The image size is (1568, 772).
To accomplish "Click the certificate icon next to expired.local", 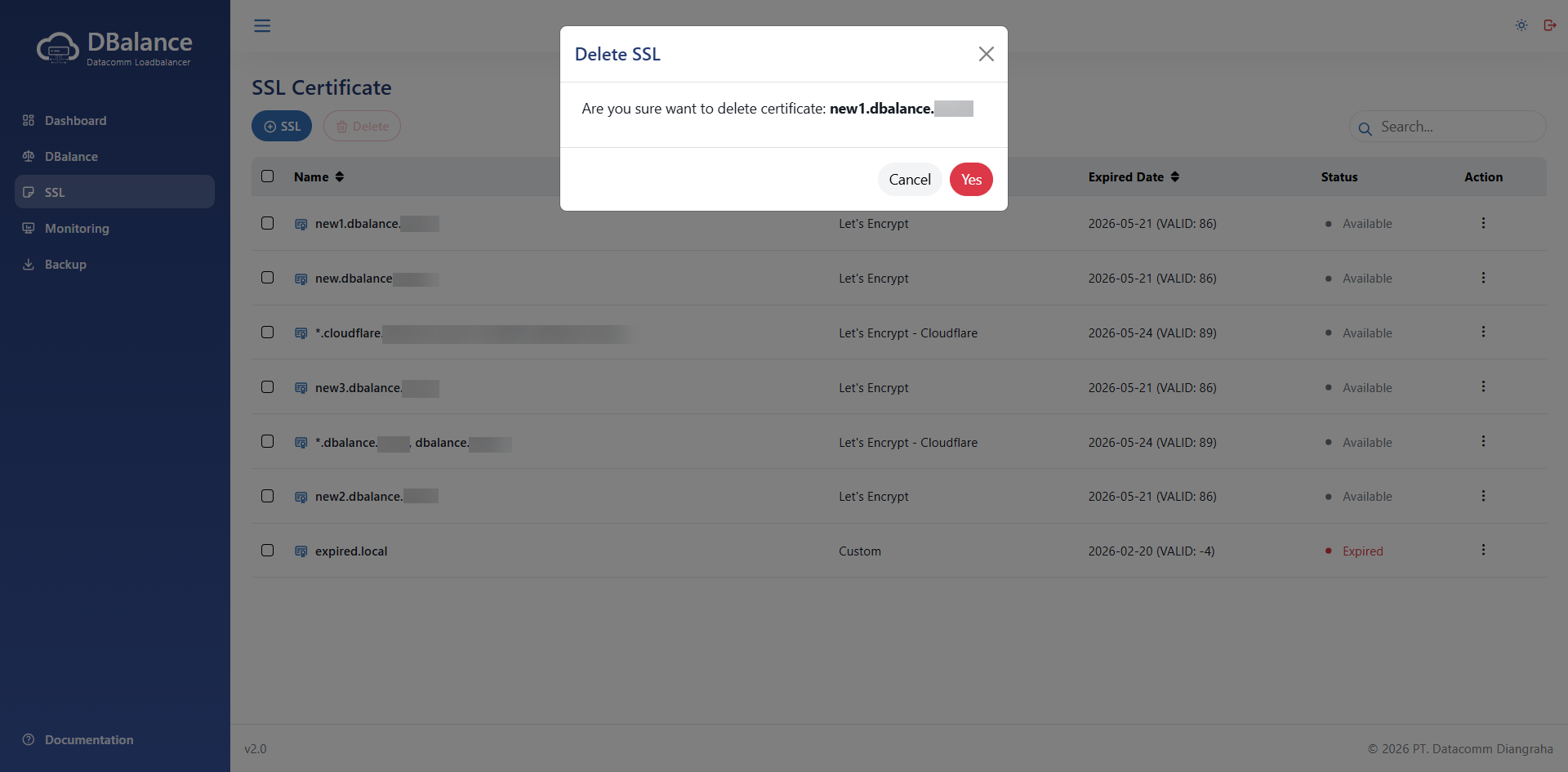I will point(301,551).
